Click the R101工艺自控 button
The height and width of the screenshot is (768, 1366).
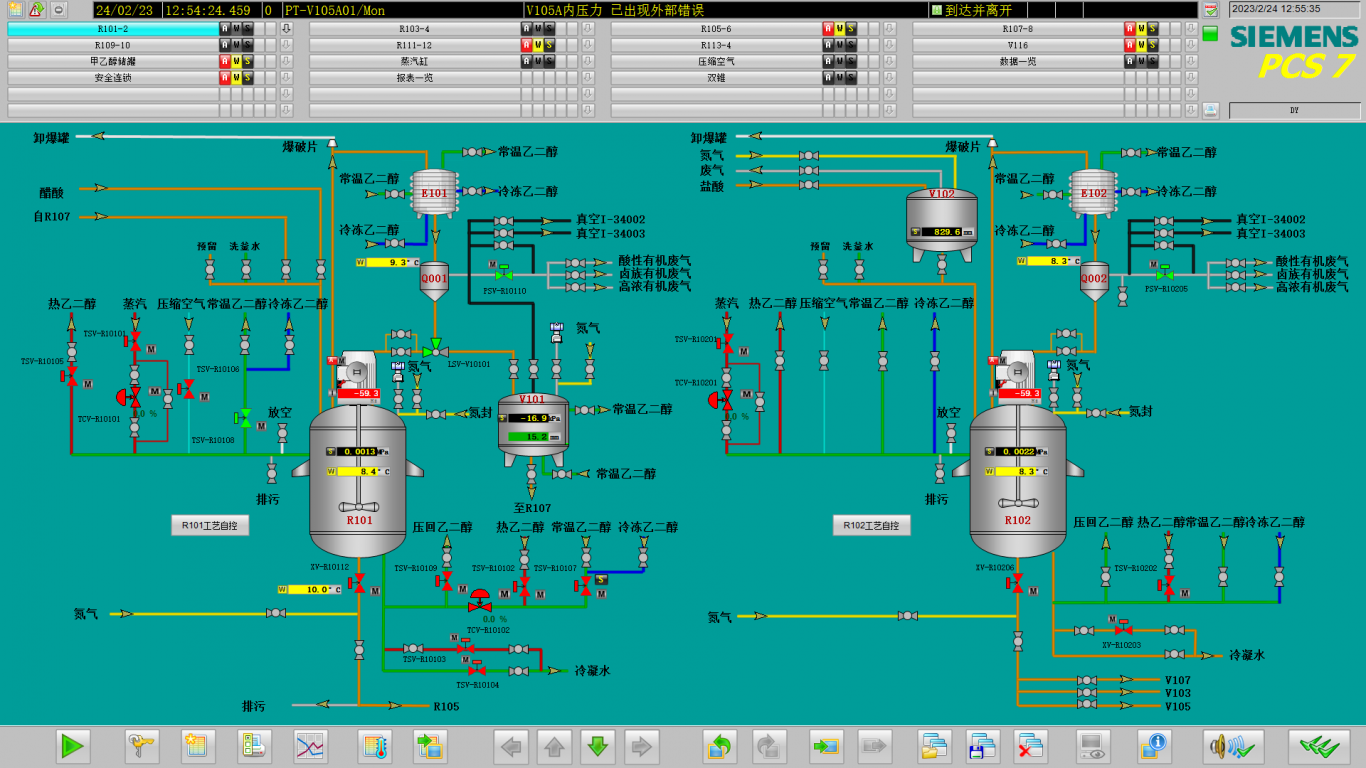pyautogui.click(x=210, y=525)
